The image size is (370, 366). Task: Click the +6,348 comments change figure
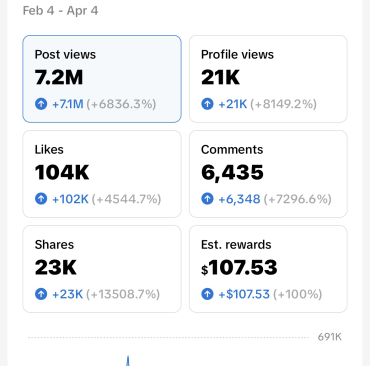239,199
